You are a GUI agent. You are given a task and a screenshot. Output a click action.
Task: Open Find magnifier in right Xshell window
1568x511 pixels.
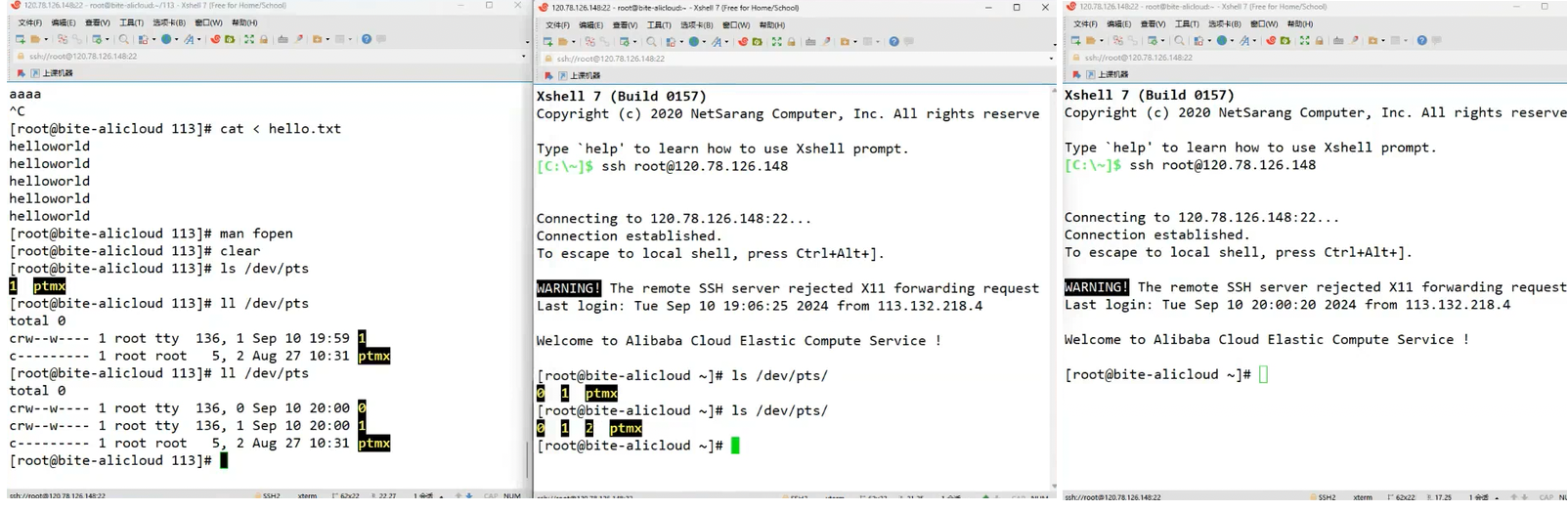tap(1179, 40)
